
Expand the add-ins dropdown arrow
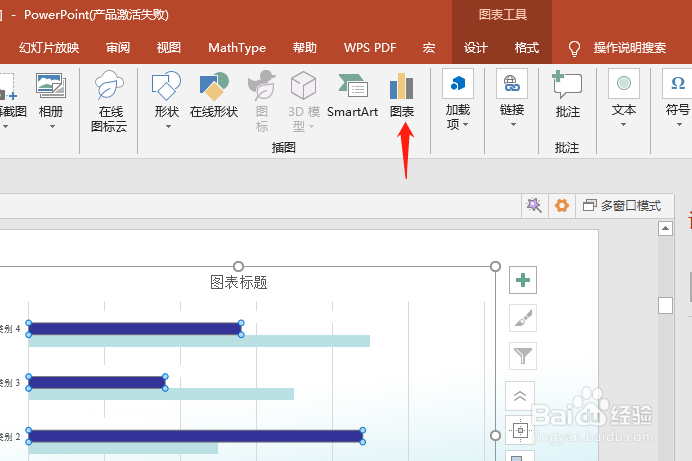coord(466,125)
